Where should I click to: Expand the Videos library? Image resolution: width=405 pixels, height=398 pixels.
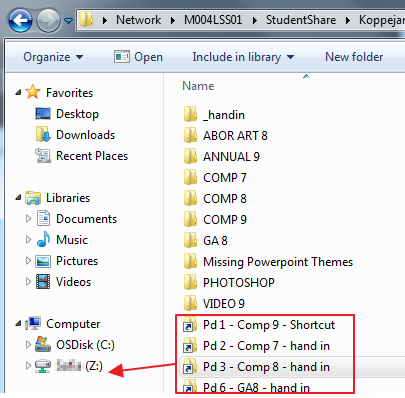pos(28,282)
